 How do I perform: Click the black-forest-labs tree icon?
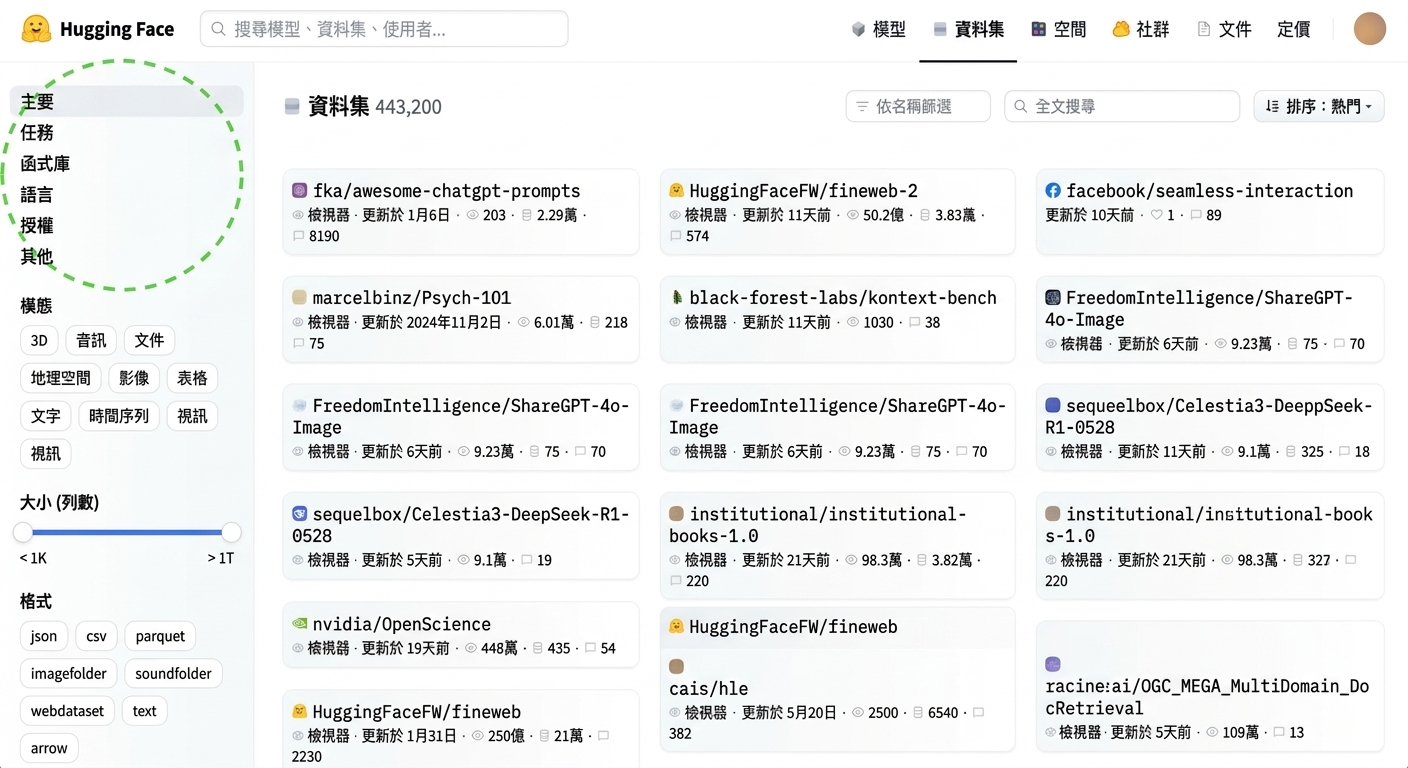pyautogui.click(x=676, y=297)
